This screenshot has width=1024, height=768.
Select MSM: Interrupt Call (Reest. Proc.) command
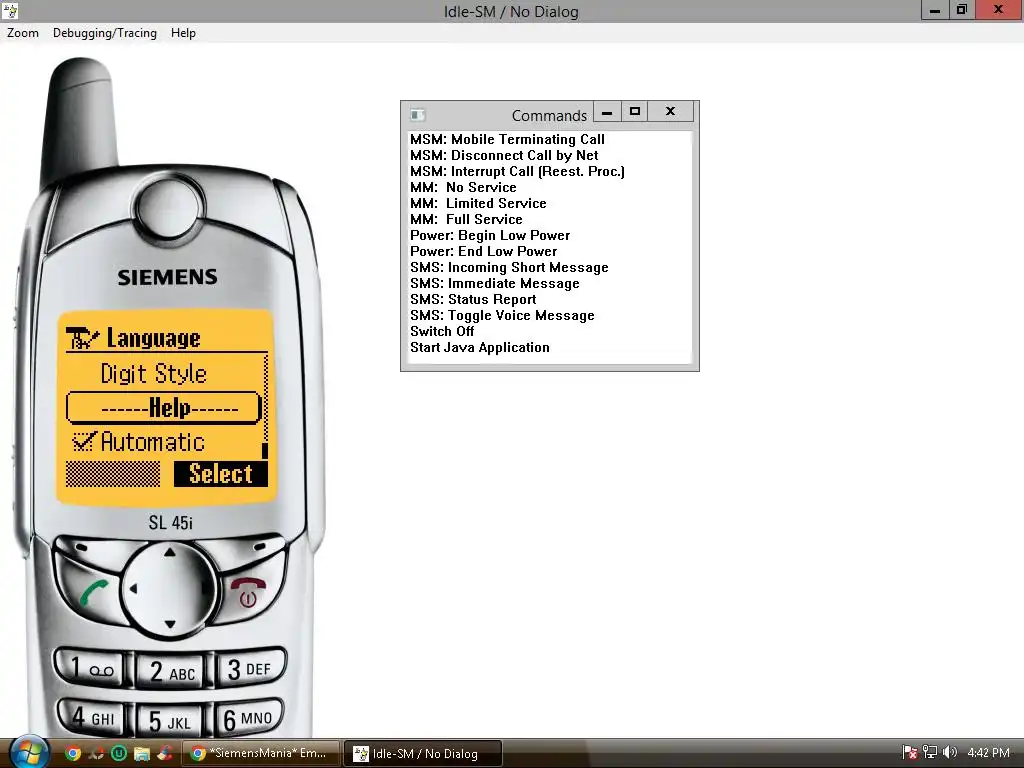coord(517,171)
